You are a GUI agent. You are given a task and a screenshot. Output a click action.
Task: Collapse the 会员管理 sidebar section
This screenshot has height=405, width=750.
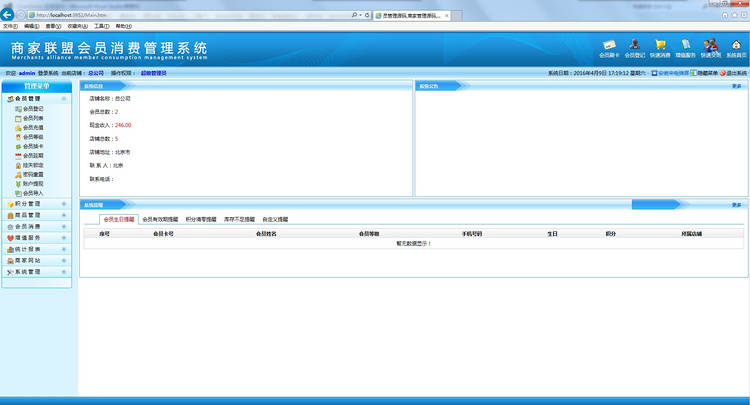point(64,99)
